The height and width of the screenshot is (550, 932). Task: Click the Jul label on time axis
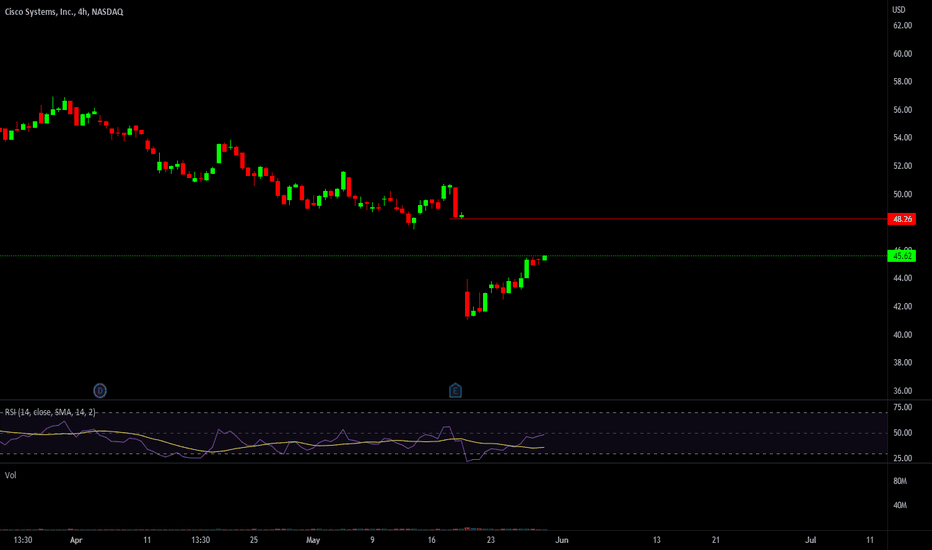pos(810,540)
